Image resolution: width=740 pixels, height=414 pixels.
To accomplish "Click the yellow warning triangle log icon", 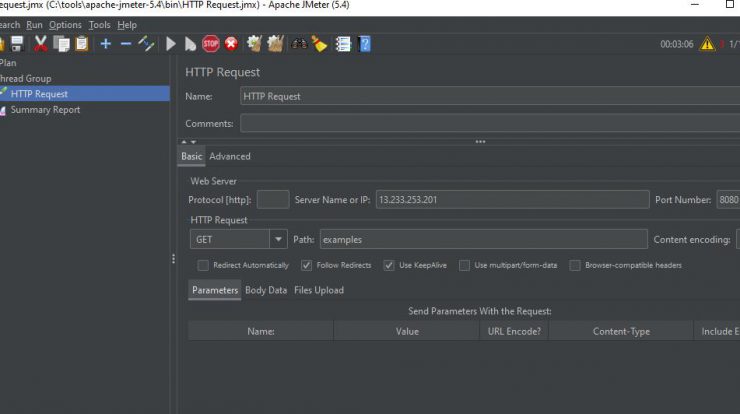I will (707, 44).
